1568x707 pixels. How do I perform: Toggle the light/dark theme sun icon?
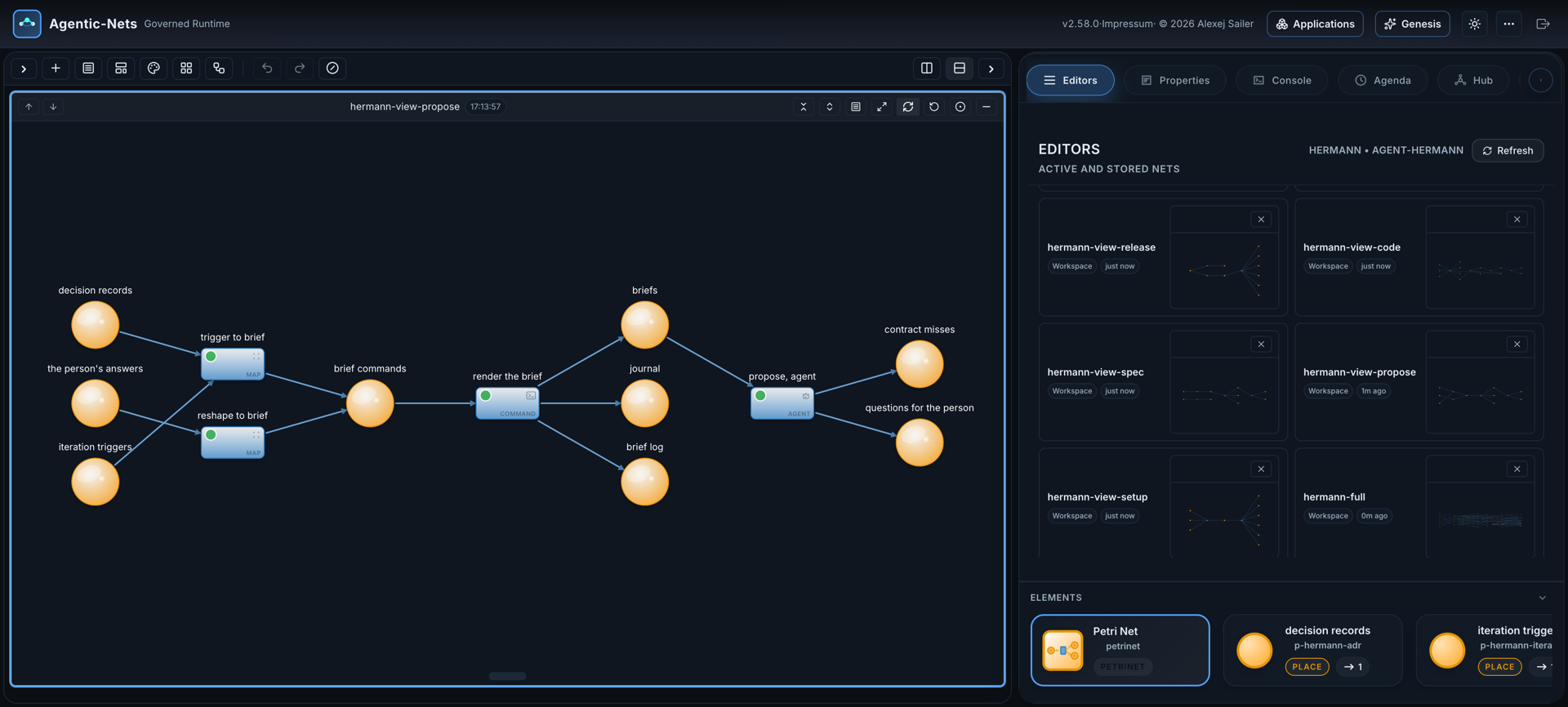1475,24
